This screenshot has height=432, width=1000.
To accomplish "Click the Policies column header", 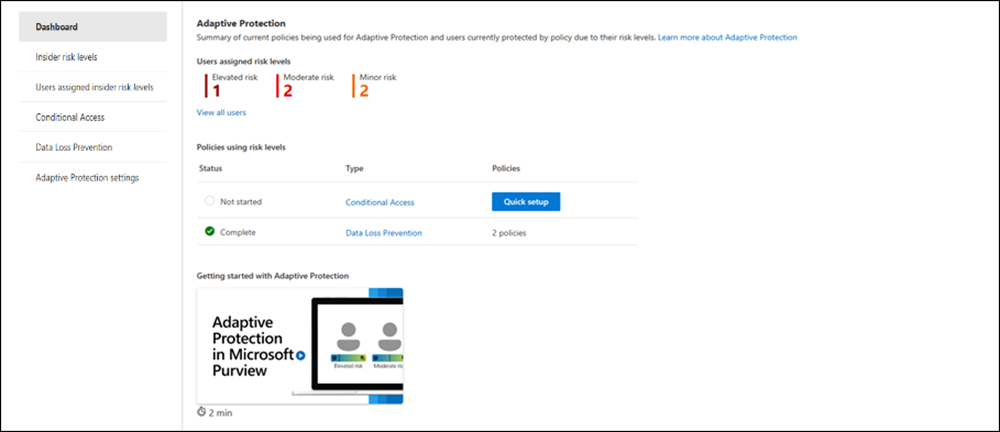I will point(506,168).
